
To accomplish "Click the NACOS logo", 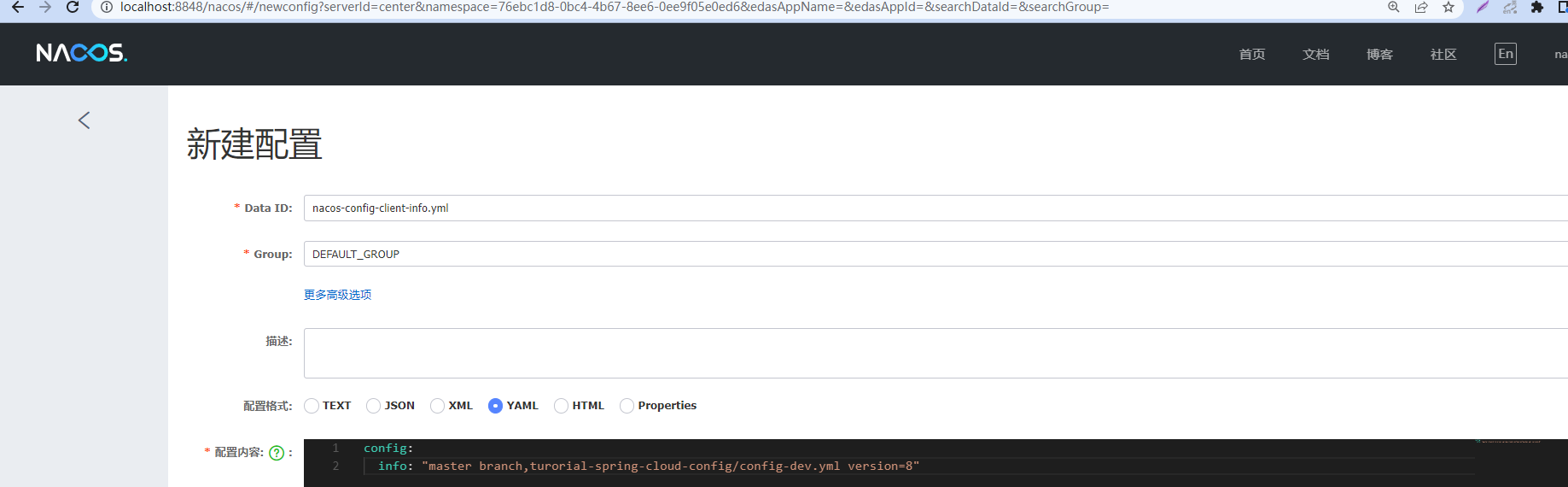I will 82,53.
